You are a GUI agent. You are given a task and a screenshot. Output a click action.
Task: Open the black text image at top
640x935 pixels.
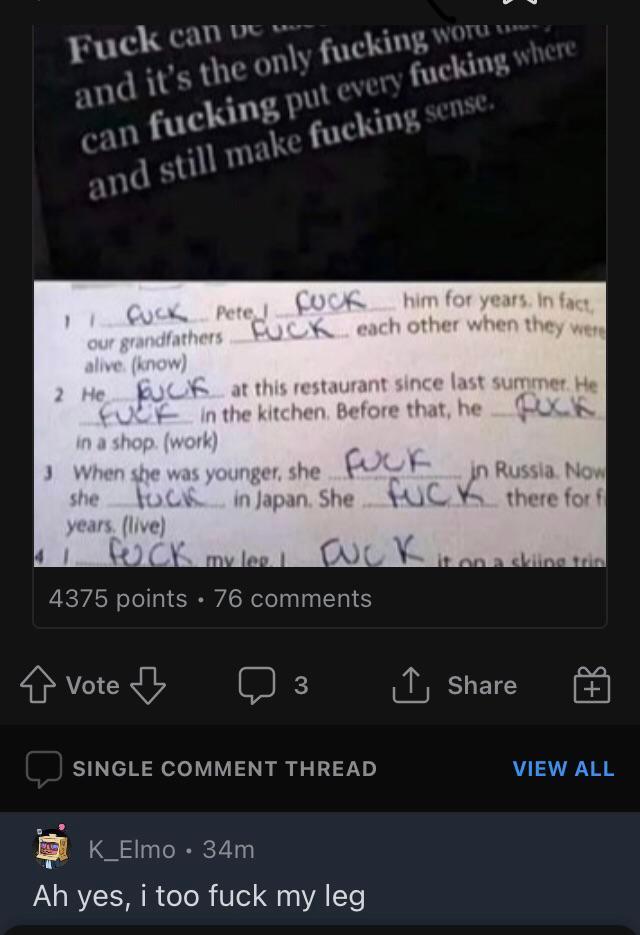320,151
